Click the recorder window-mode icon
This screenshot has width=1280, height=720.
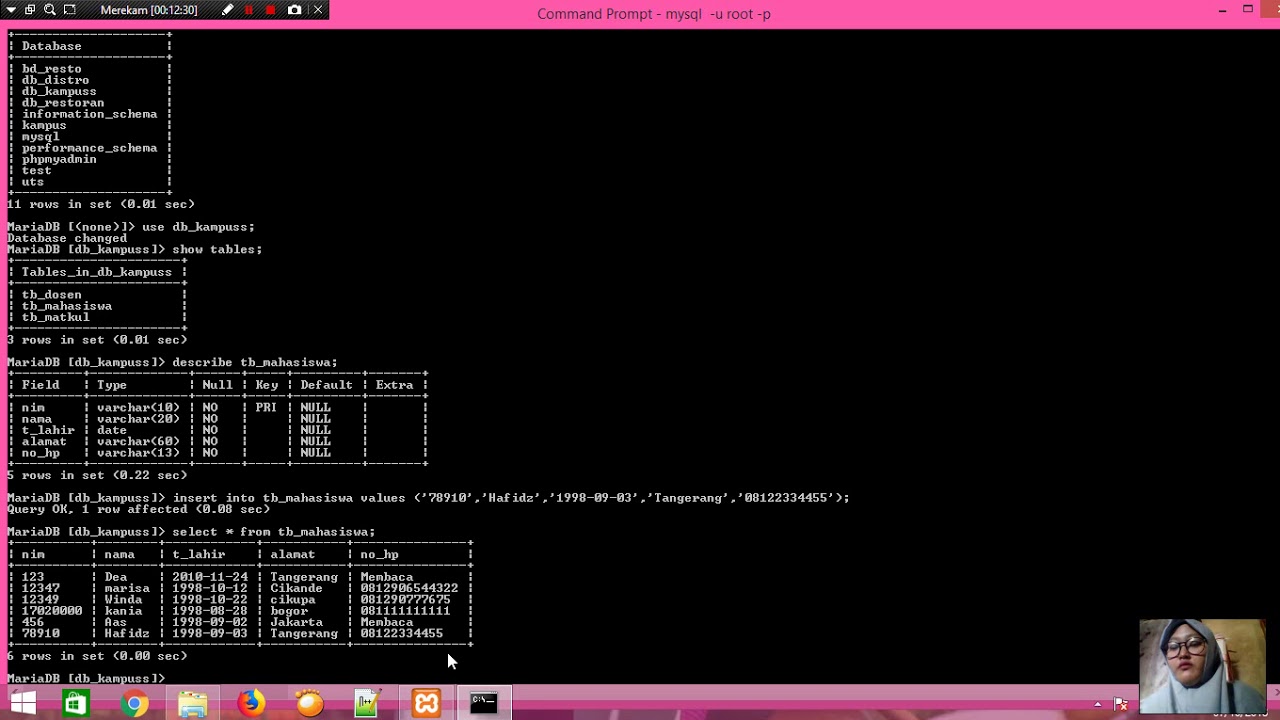coord(29,10)
